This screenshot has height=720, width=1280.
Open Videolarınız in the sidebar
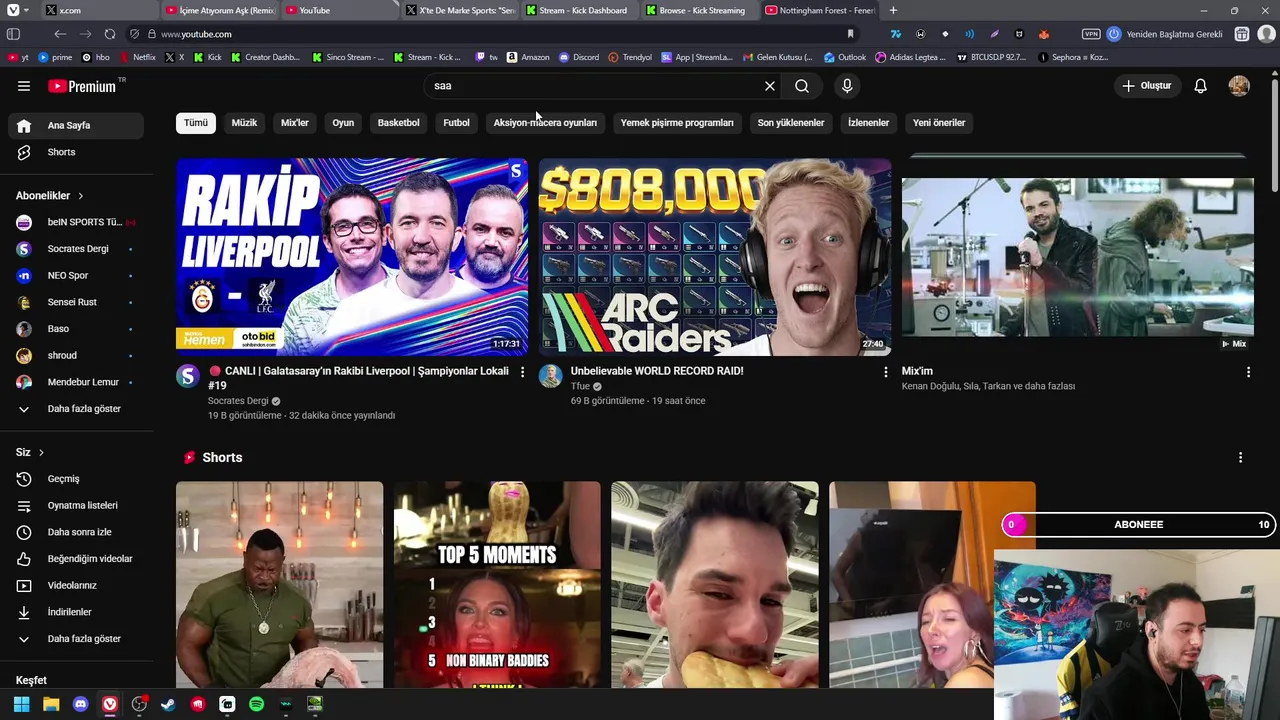[76, 585]
